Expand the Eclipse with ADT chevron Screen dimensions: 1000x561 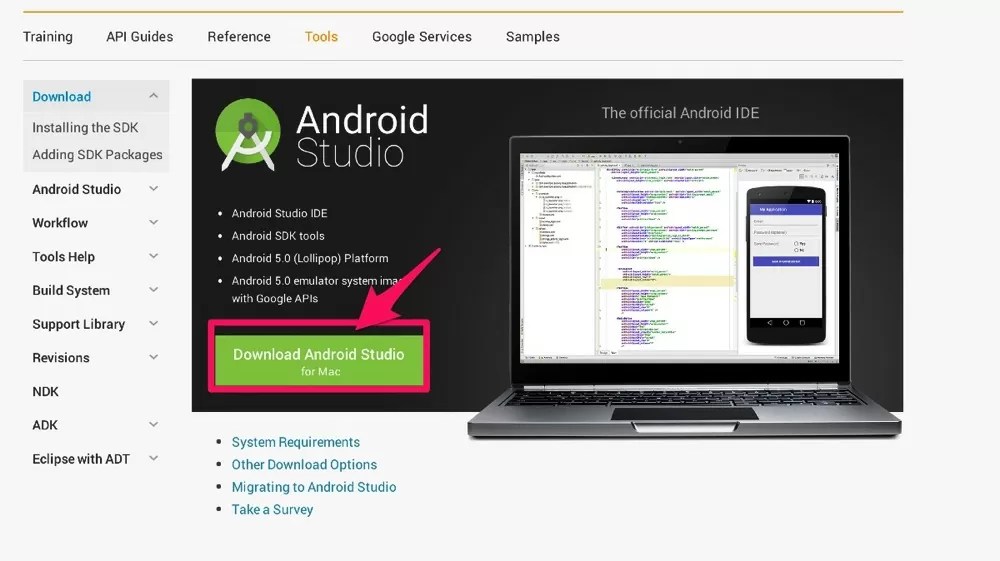[x=154, y=458]
